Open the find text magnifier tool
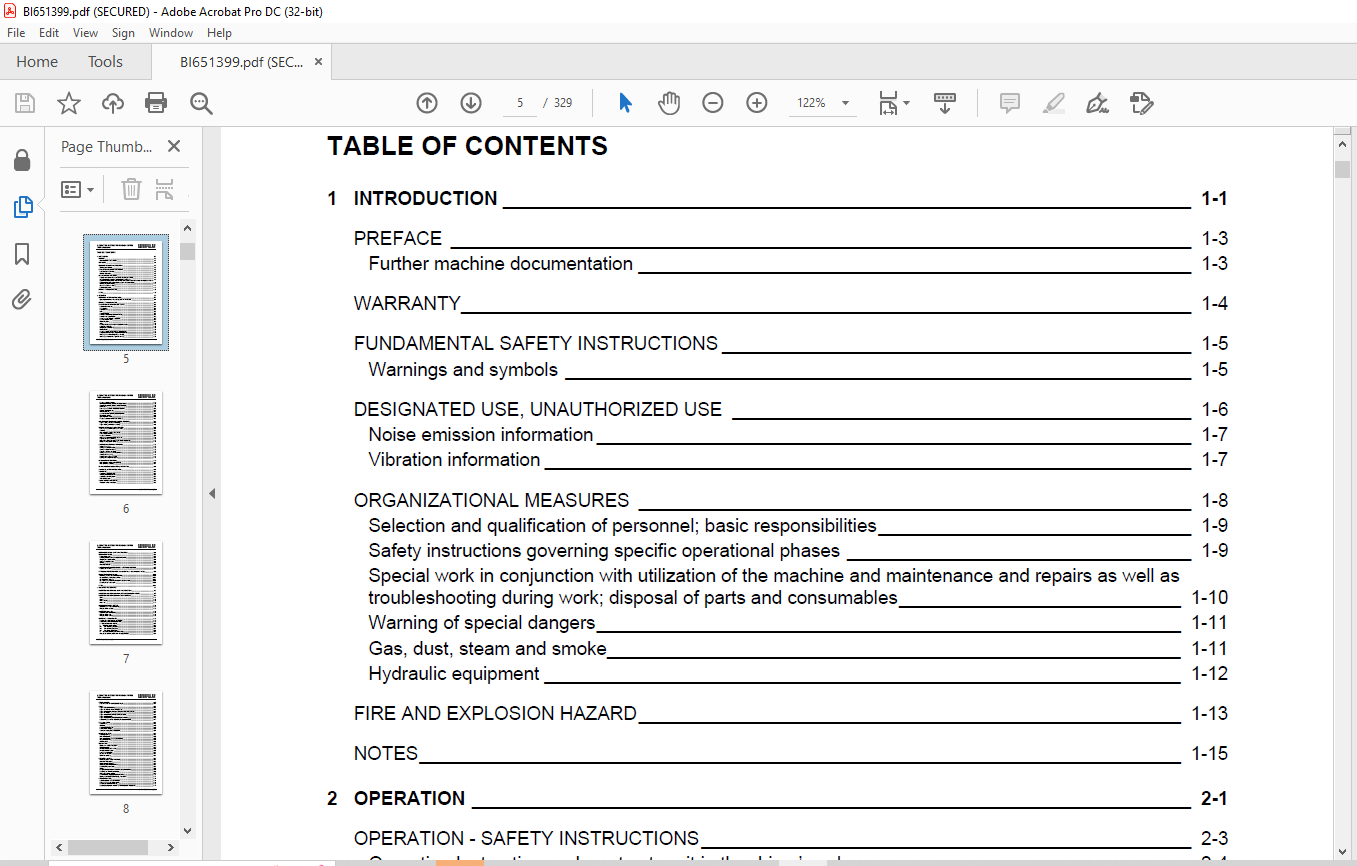The image size is (1357, 866). click(201, 103)
